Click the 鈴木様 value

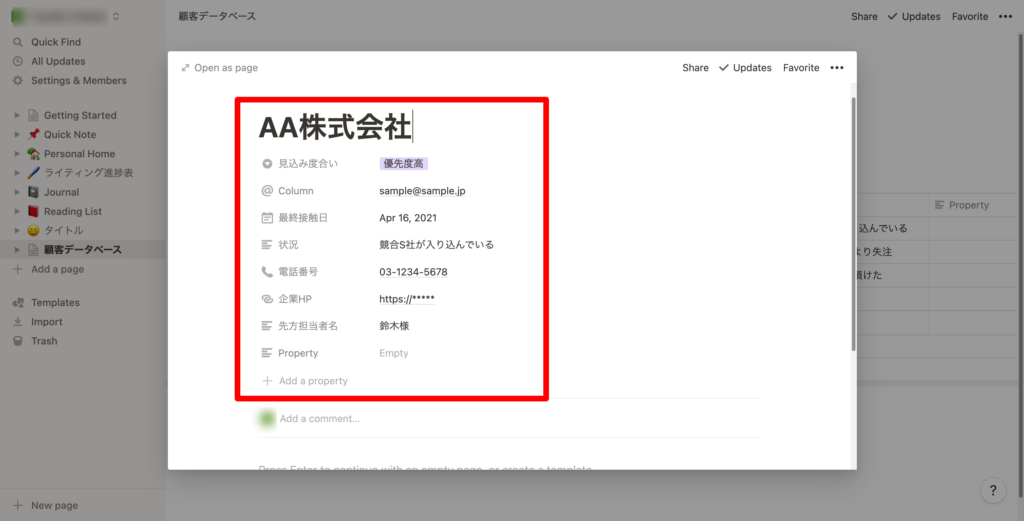[x=394, y=326]
